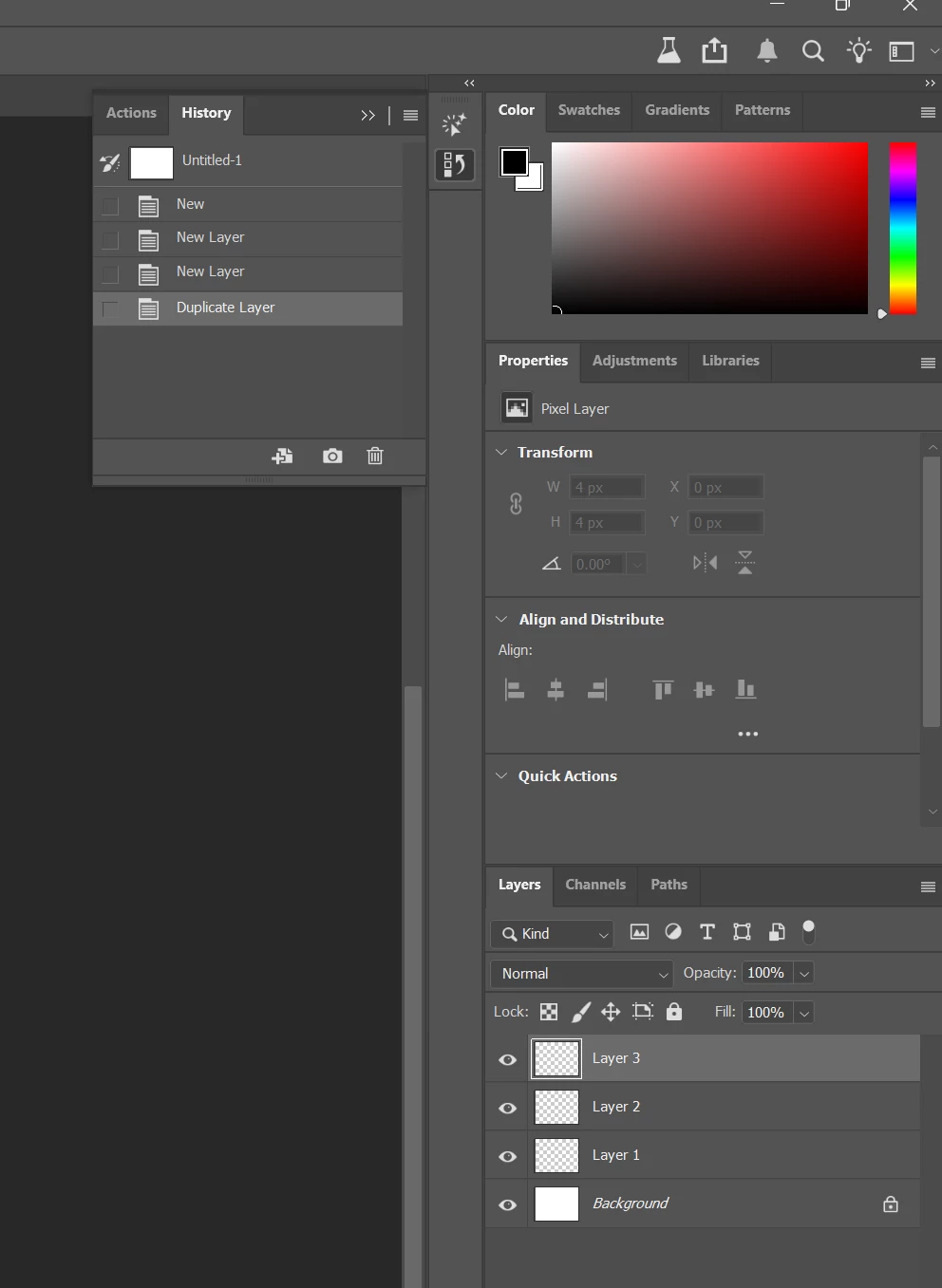Create new document from current state icon
Viewport: 942px width, 1288px height.
pyautogui.click(x=282, y=457)
